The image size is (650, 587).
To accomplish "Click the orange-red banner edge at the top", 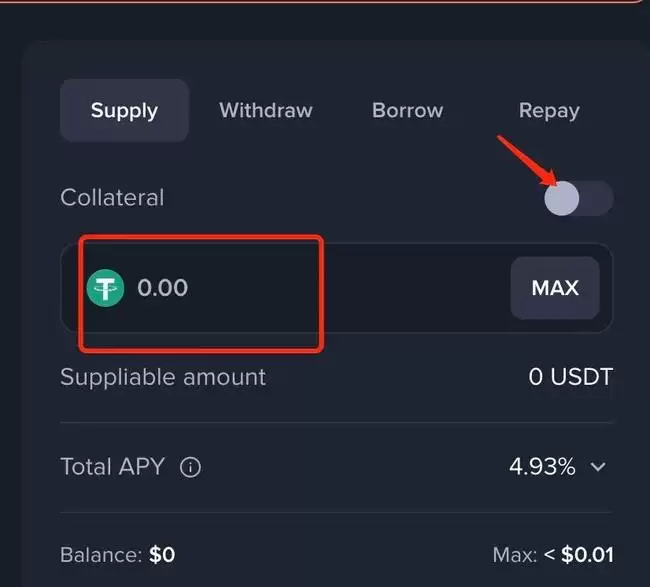I will coord(325,2).
